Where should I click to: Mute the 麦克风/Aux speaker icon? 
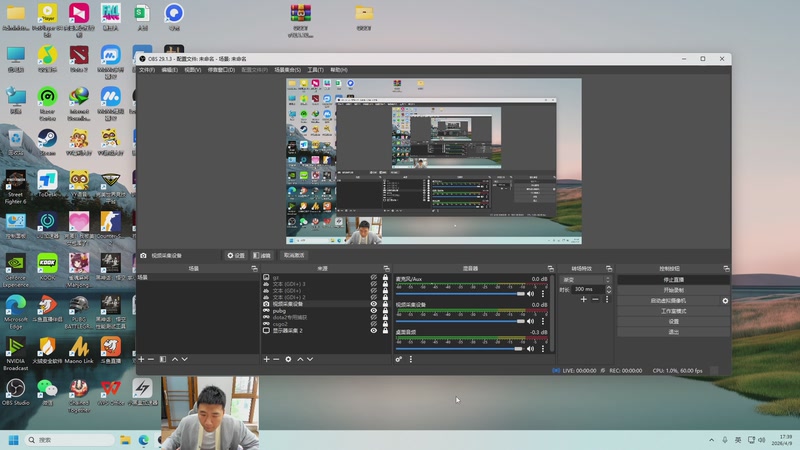[x=531, y=294]
